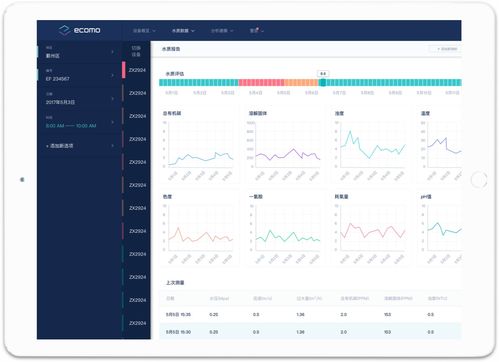Open the highlighted white top navigation menu
Screen dimensions: 499x362
[x=183, y=31]
